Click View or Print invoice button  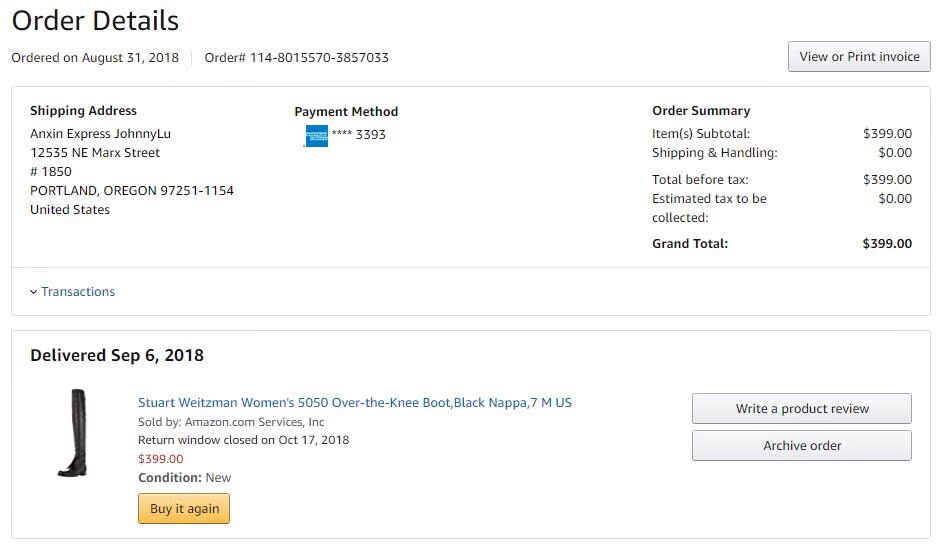click(x=859, y=57)
